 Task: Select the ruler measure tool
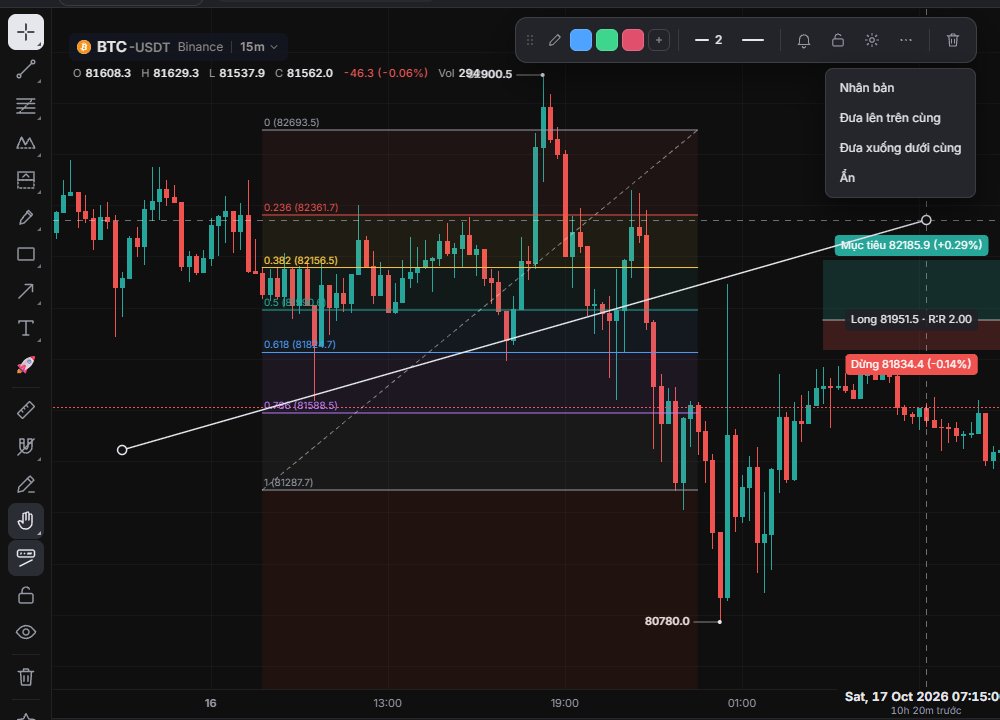pos(26,409)
